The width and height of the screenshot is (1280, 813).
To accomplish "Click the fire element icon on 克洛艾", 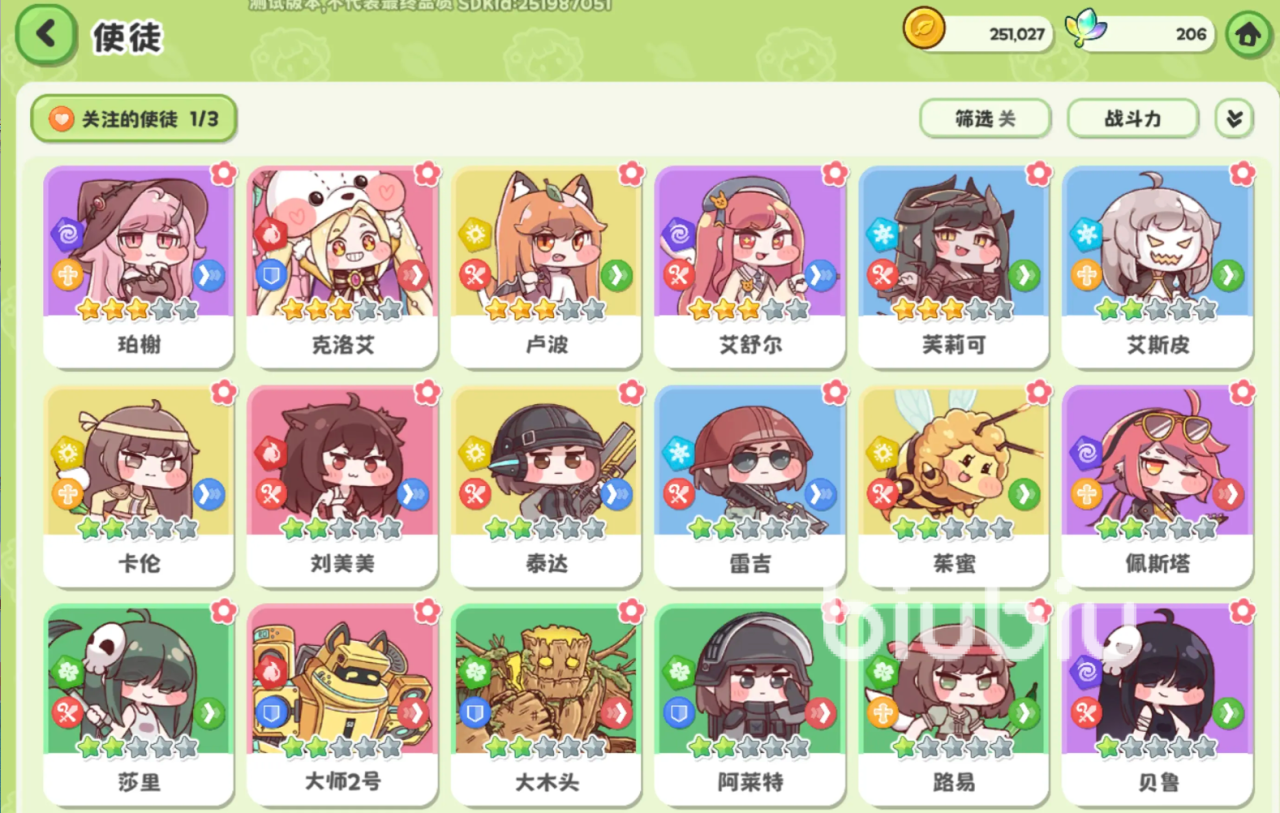I will click(271, 233).
